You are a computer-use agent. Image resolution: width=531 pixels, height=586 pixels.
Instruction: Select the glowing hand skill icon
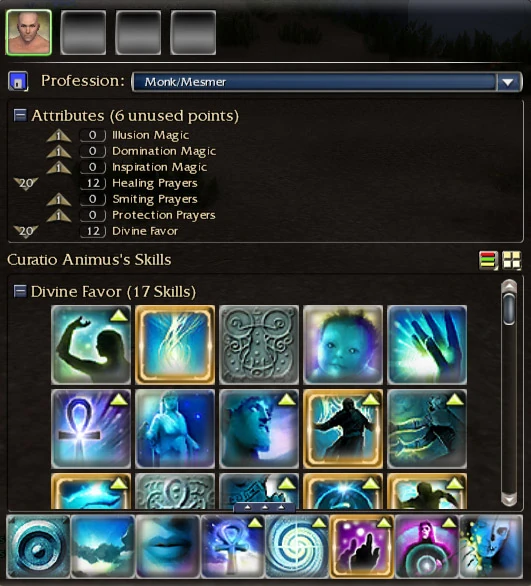click(427, 345)
